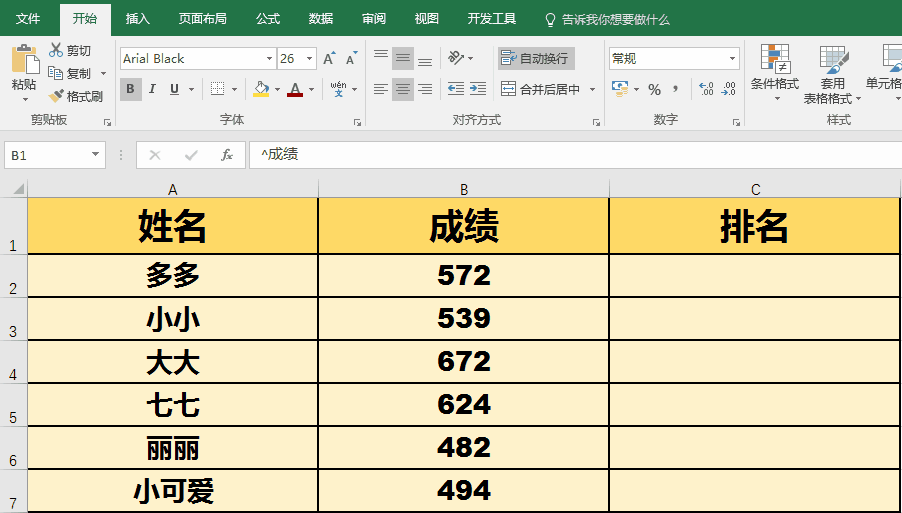This screenshot has height=513, width=902.
Task: Apply percent style
Action: coord(654,89)
